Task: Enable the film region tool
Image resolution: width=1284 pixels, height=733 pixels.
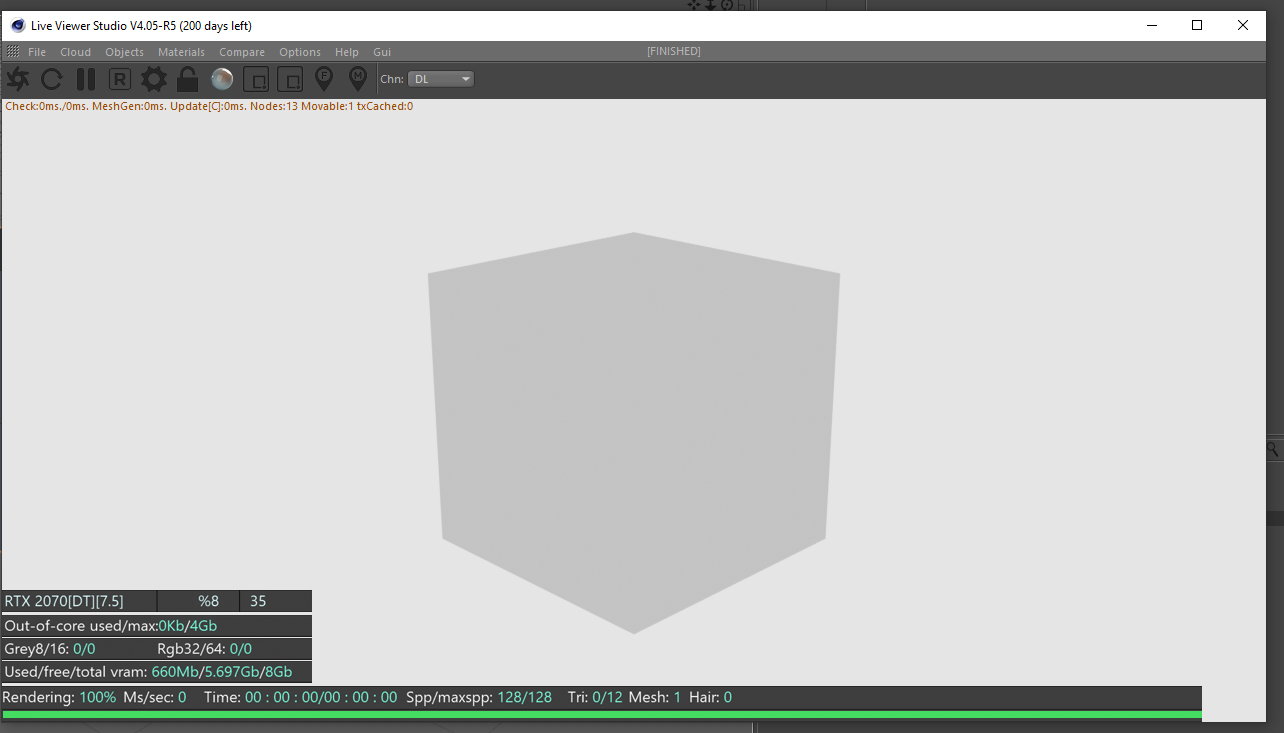Action: 290,79
